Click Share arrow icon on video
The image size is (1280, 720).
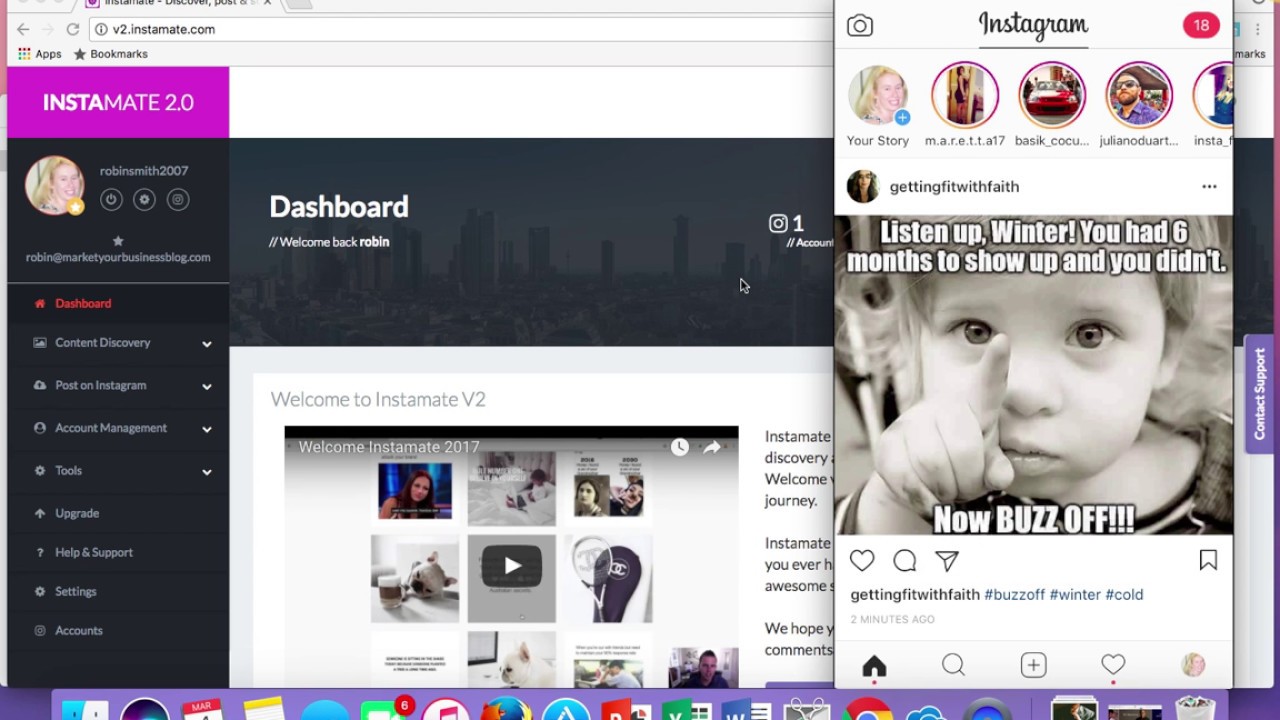712,447
